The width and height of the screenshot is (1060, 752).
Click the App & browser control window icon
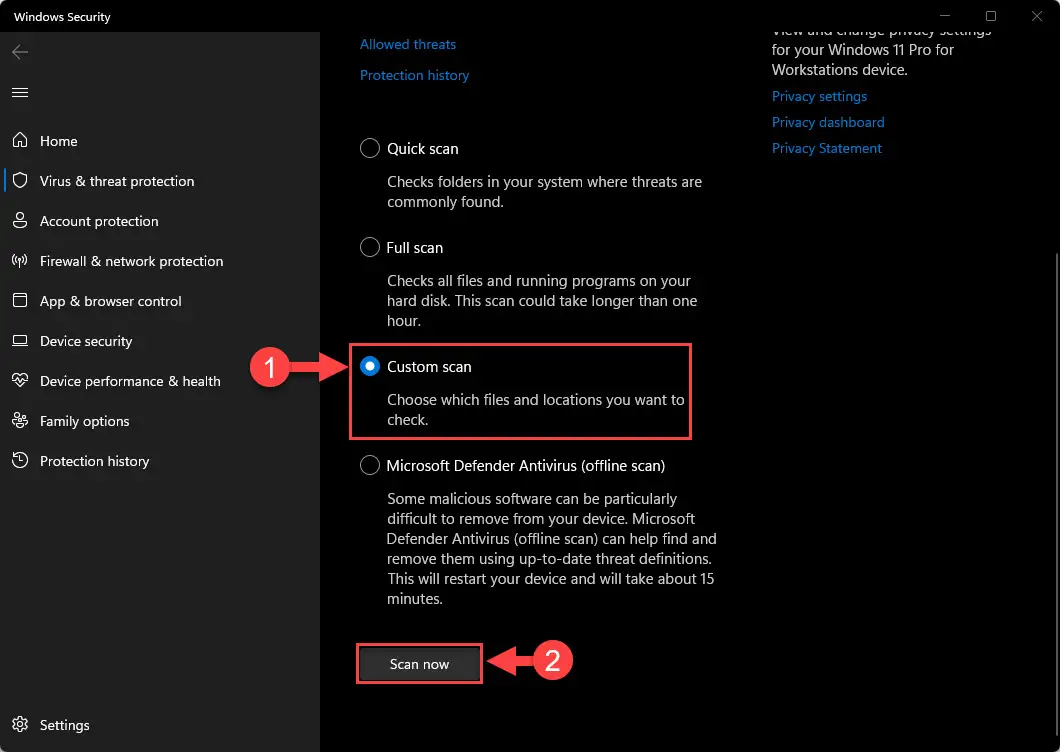(20, 300)
